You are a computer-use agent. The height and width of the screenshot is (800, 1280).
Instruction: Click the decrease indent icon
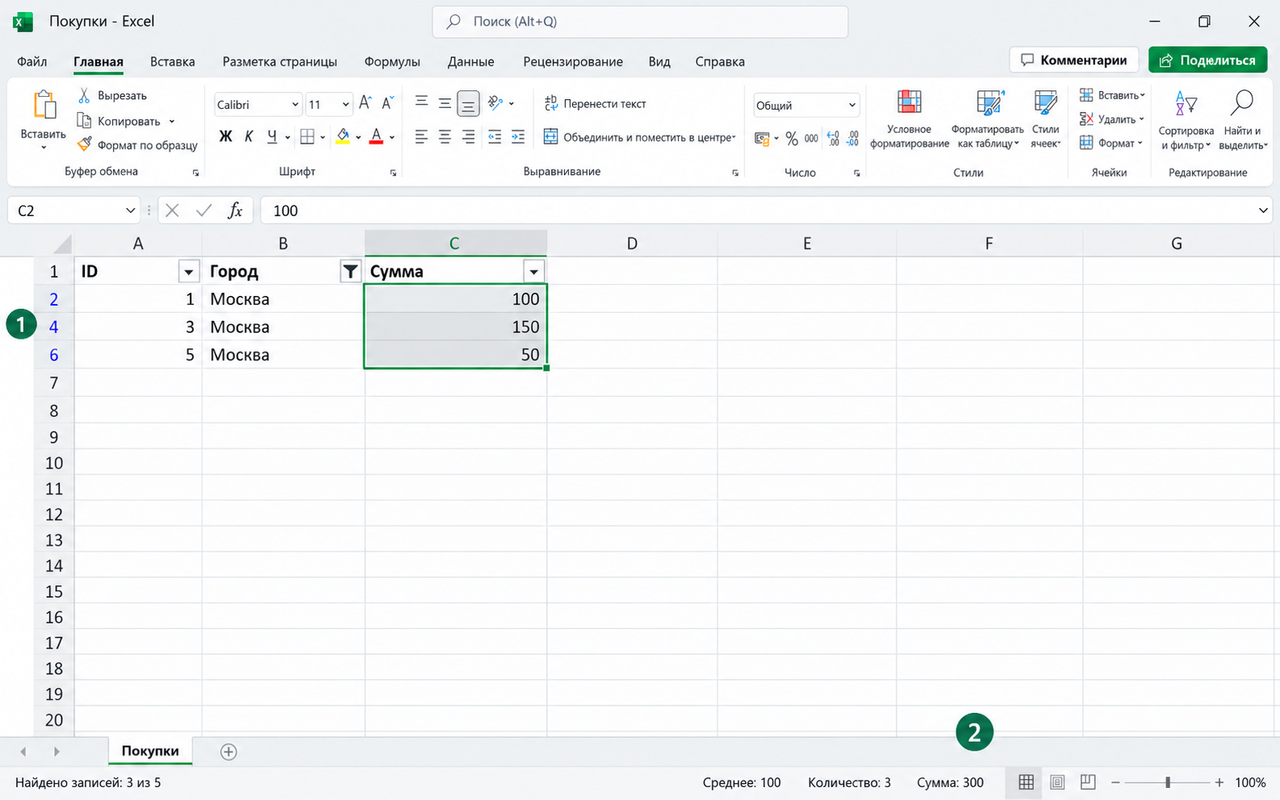493,137
